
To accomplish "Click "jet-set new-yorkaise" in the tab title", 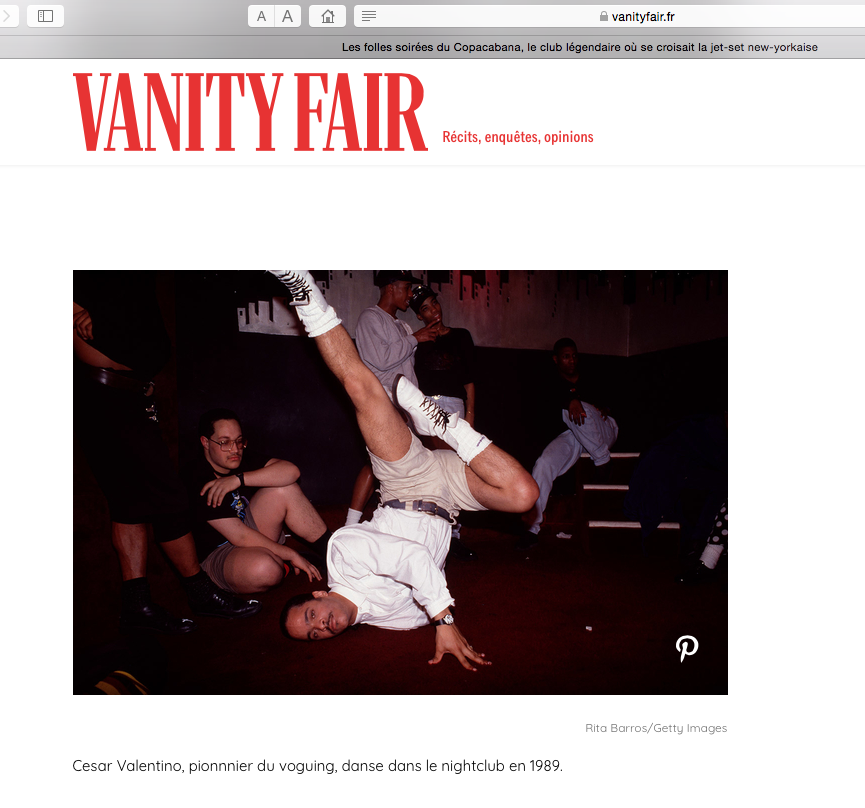I will pos(764,47).
